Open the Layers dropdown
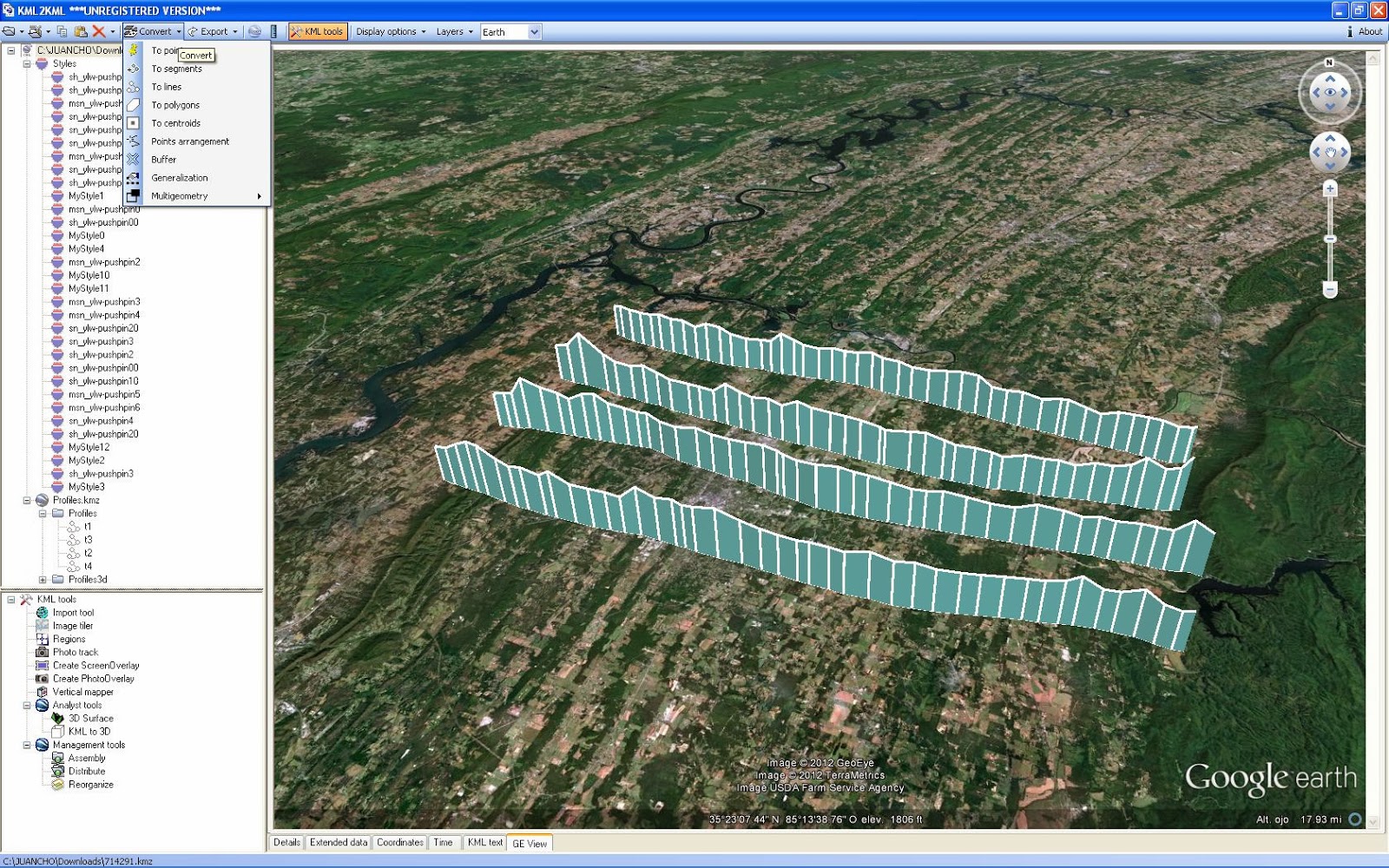This screenshot has height=868, width=1389. (x=454, y=31)
